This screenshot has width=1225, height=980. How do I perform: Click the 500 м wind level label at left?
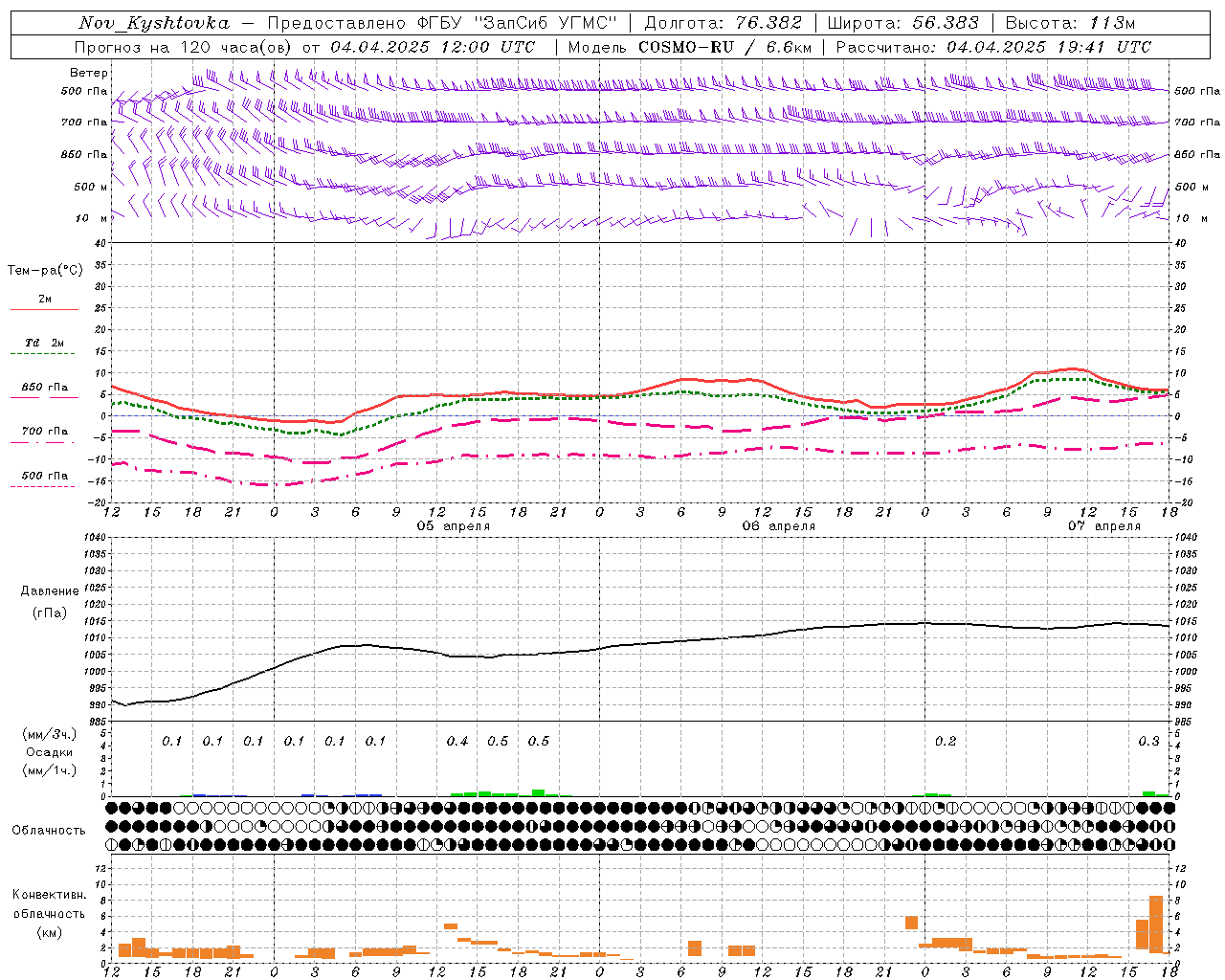92,188
